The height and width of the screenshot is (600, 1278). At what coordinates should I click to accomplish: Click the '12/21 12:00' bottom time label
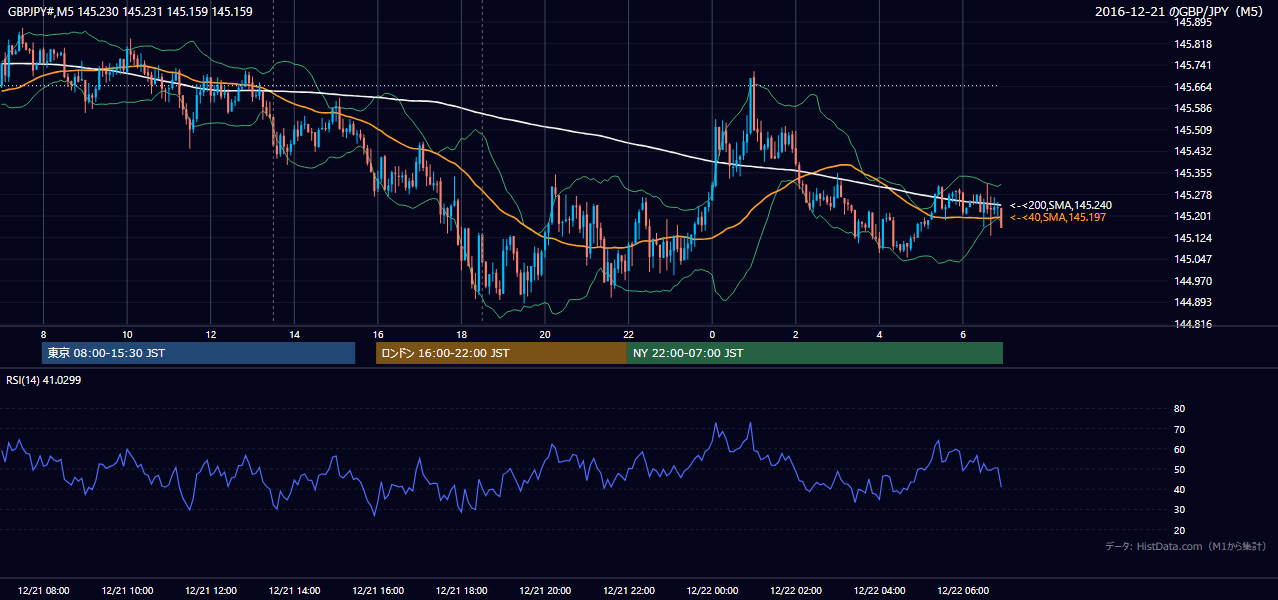click(x=211, y=591)
